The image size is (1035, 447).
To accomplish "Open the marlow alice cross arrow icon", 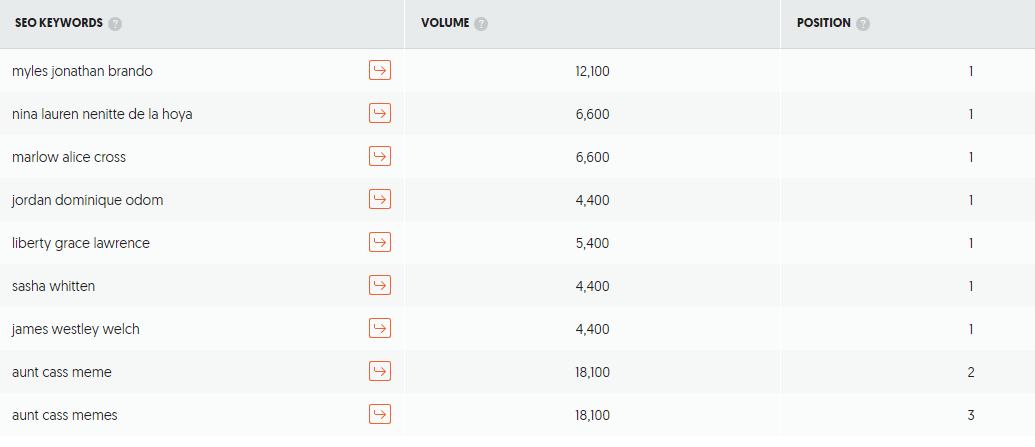I will click(x=380, y=156).
